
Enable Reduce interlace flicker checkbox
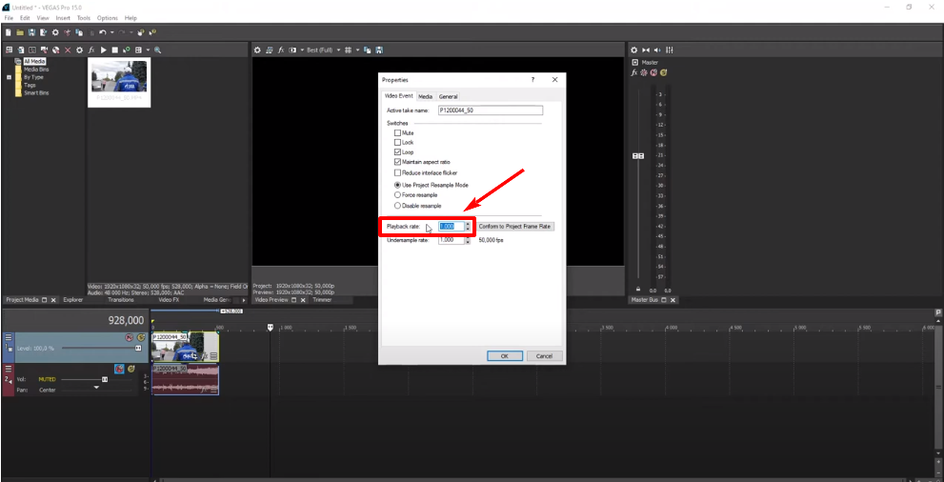click(397, 173)
